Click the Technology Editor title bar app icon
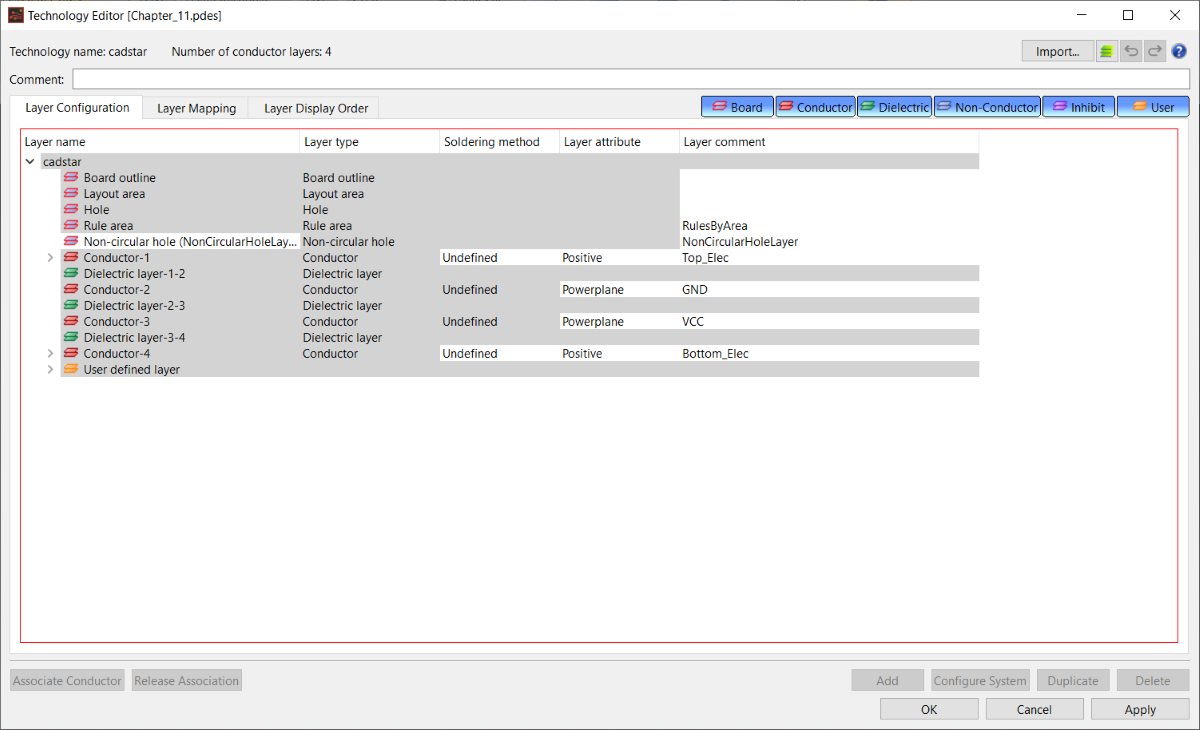Viewport: 1200px width, 730px height. pyautogui.click(x=16, y=15)
